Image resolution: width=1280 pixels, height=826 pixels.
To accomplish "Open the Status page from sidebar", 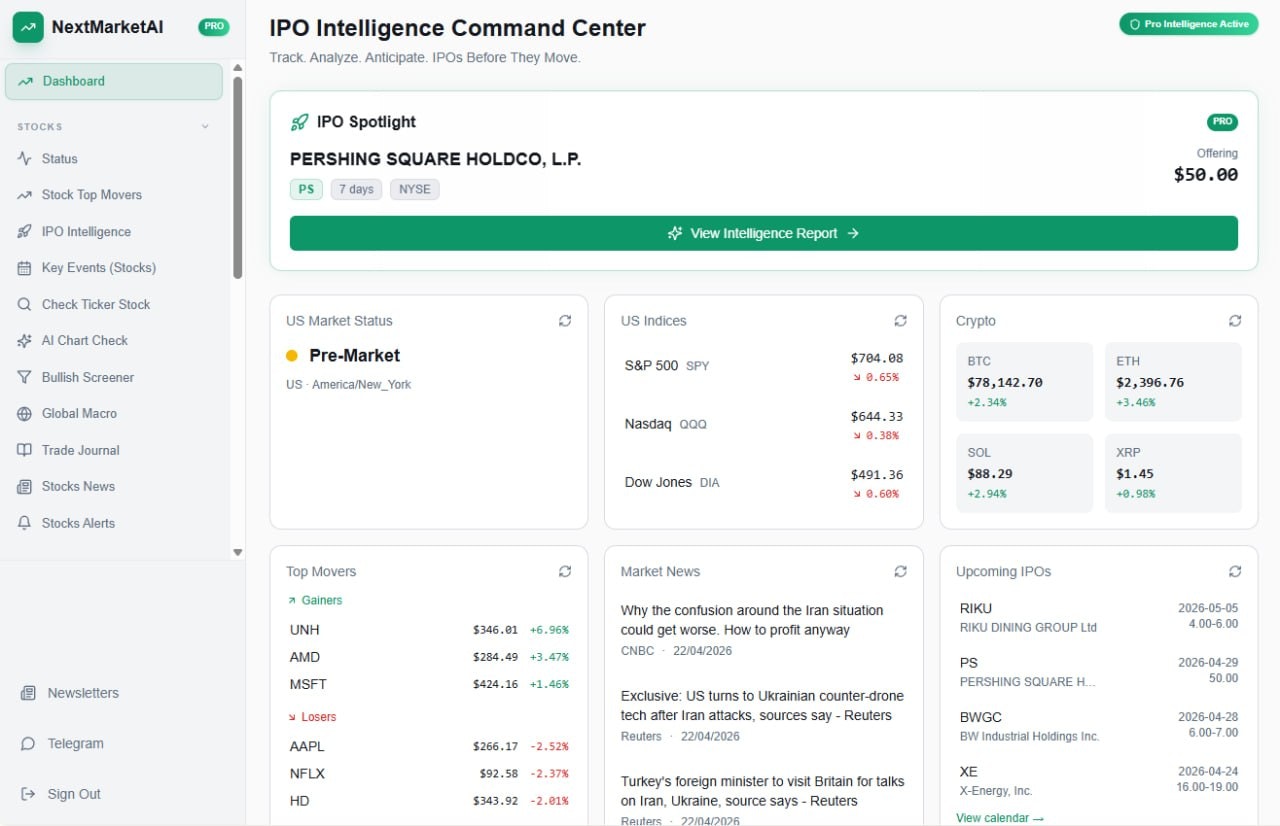I will point(114,159).
